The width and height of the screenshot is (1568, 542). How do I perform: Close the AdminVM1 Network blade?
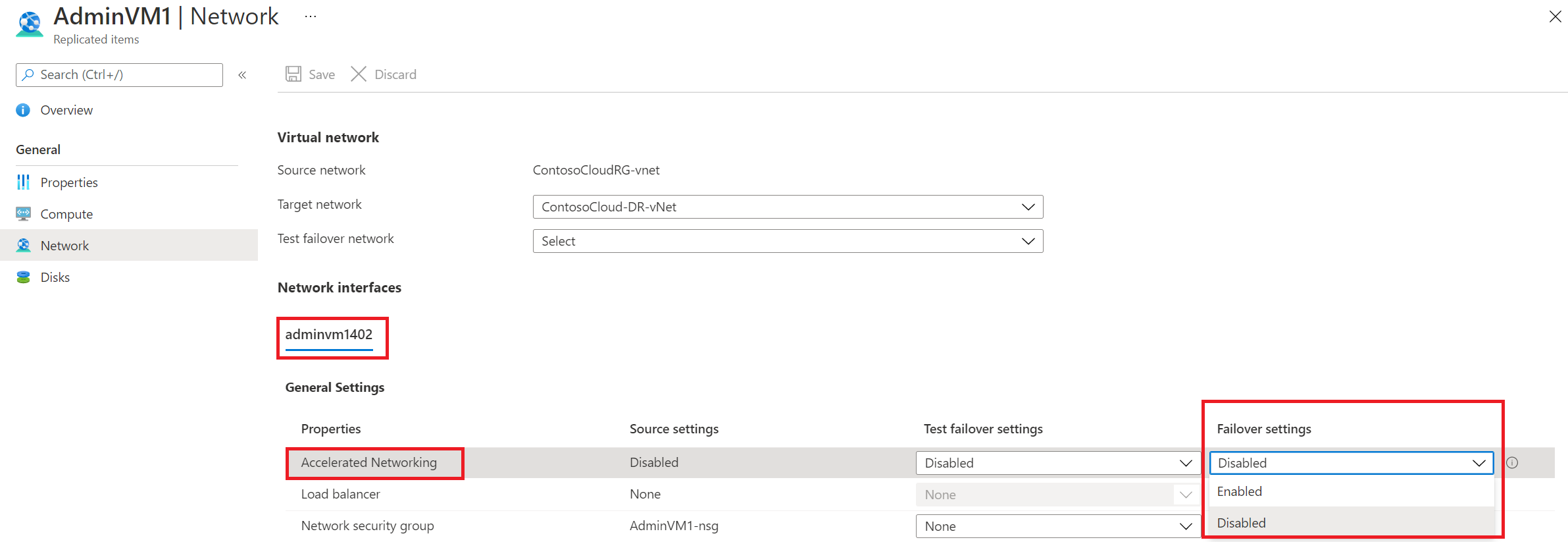point(1555,17)
